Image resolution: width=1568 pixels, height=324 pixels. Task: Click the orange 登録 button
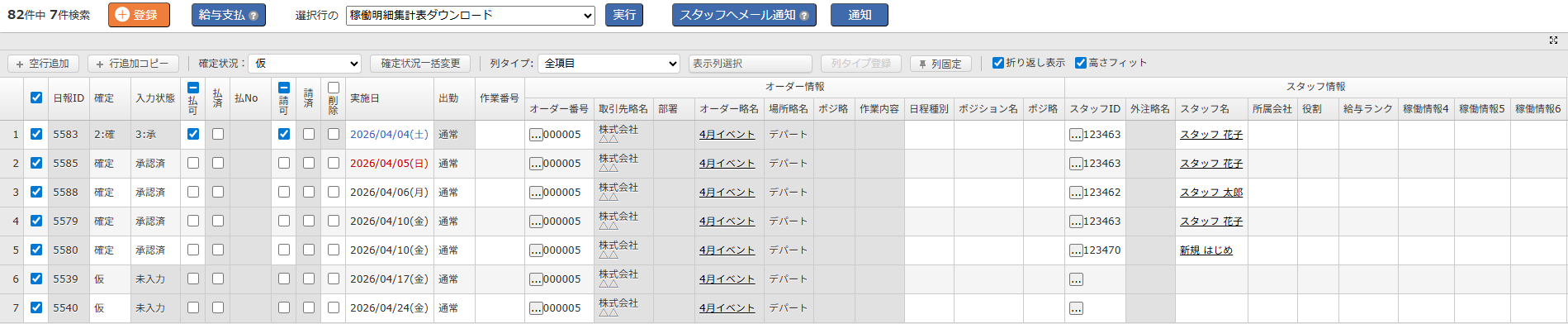coord(139,15)
